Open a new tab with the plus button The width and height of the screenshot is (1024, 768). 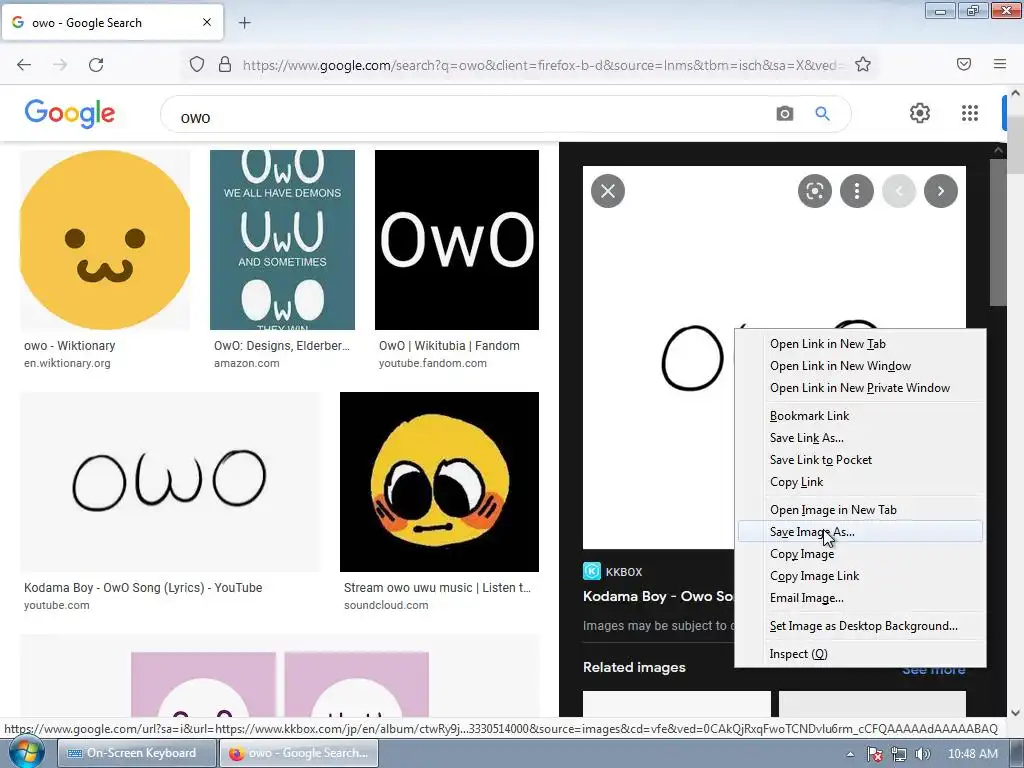[x=244, y=23]
